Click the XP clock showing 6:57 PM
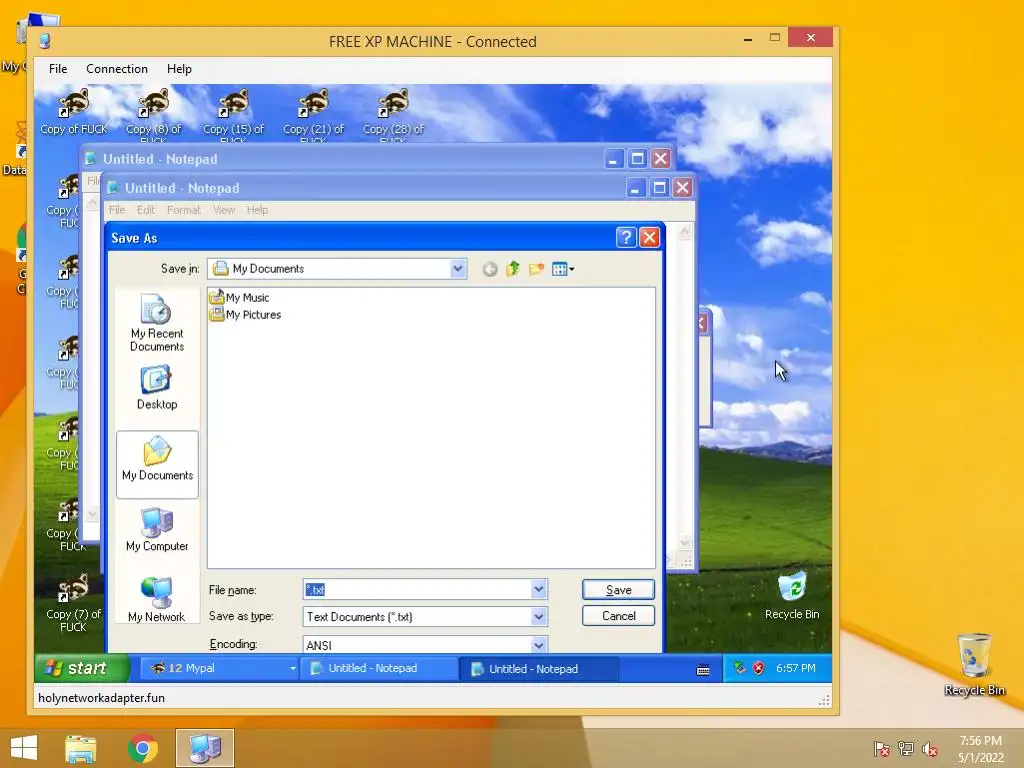1024x768 pixels. (x=795, y=668)
